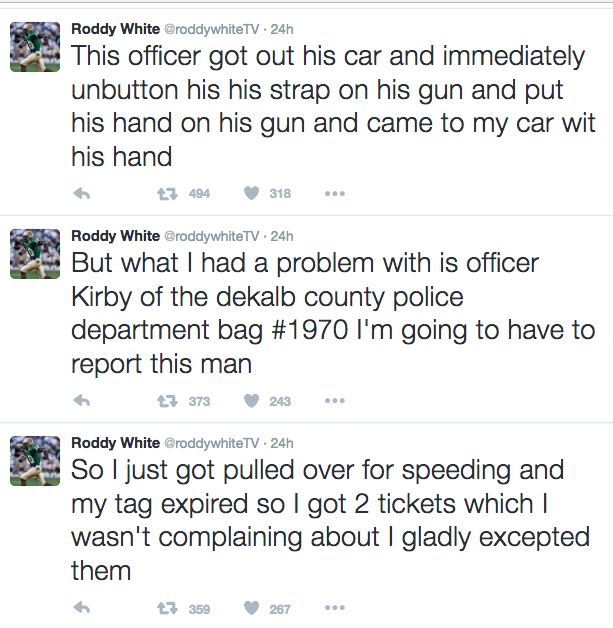The height and width of the screenshot is (628, 613).
Task: Reply to the 'This officer got out' tweet
Action: 82,194
